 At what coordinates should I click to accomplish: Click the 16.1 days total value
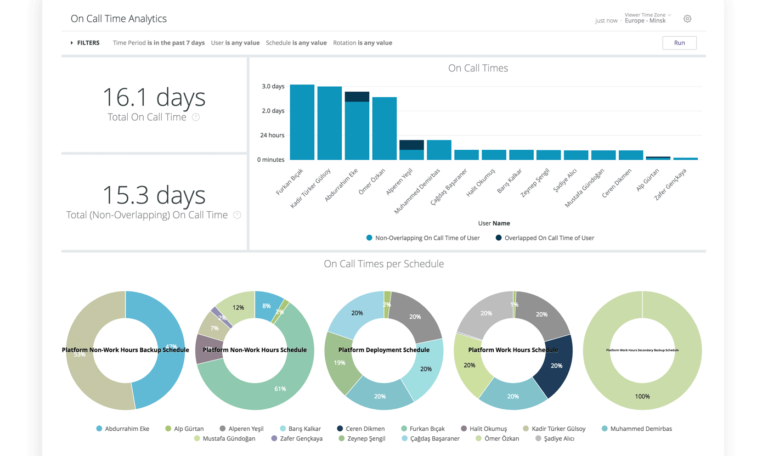coord(154,97)
